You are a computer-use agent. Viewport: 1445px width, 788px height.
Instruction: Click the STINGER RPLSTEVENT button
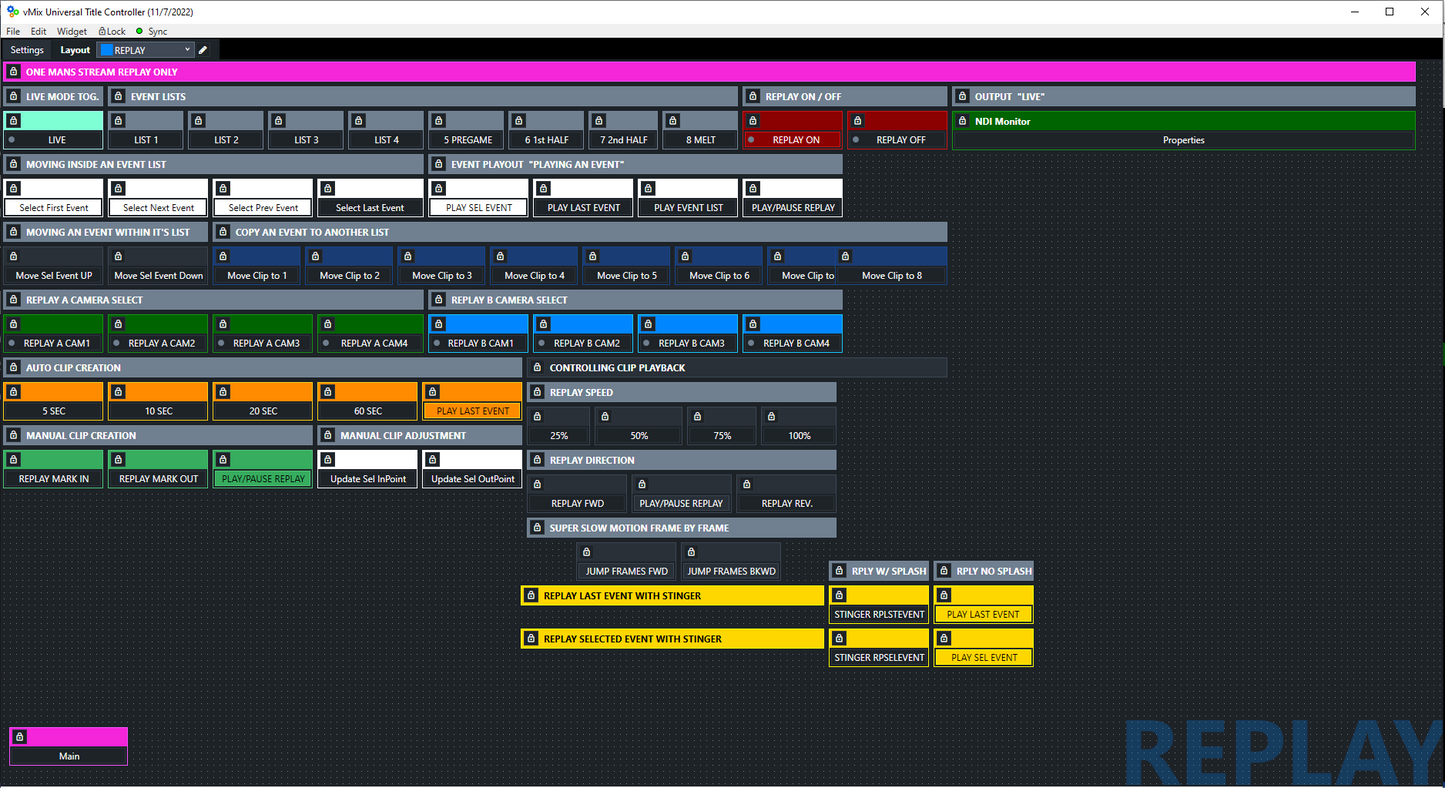(x=879, y=614)
